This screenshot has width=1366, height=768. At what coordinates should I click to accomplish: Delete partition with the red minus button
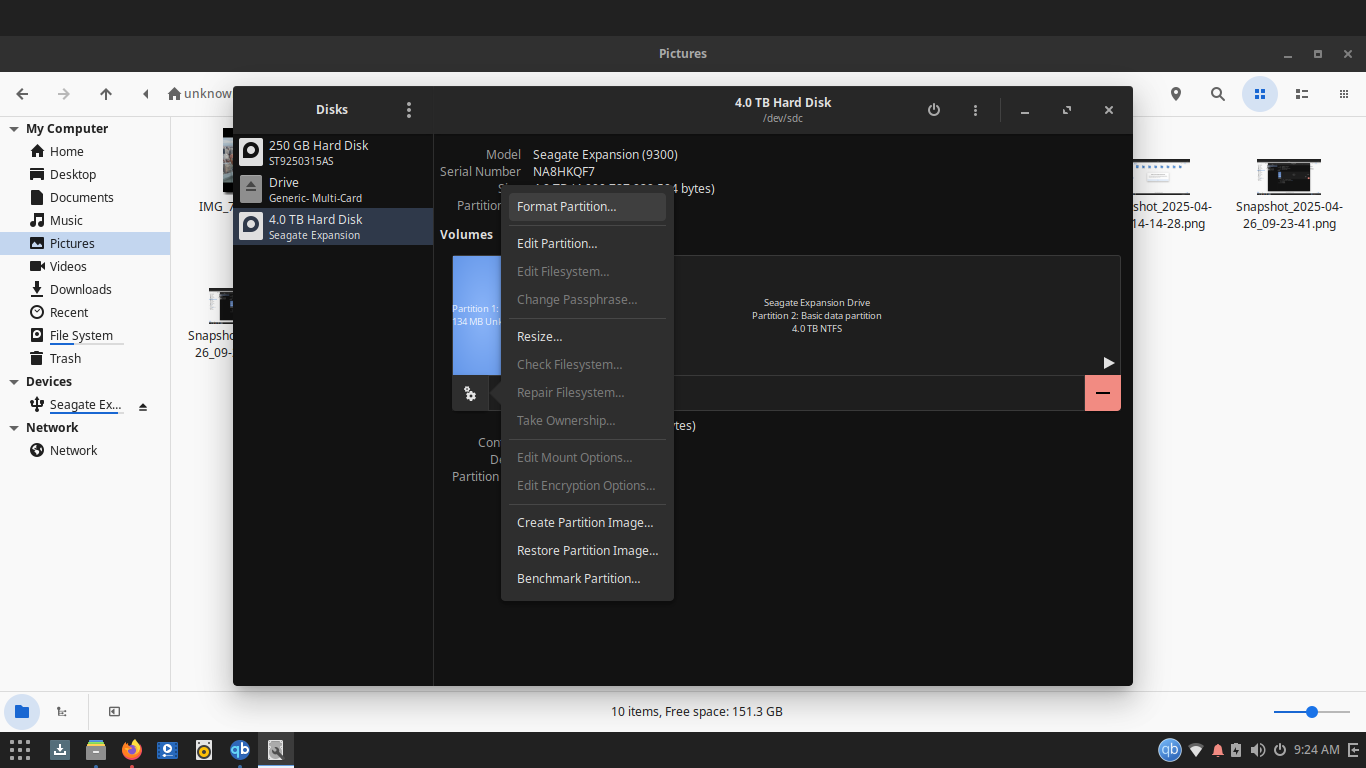(x=1102, y=393)
